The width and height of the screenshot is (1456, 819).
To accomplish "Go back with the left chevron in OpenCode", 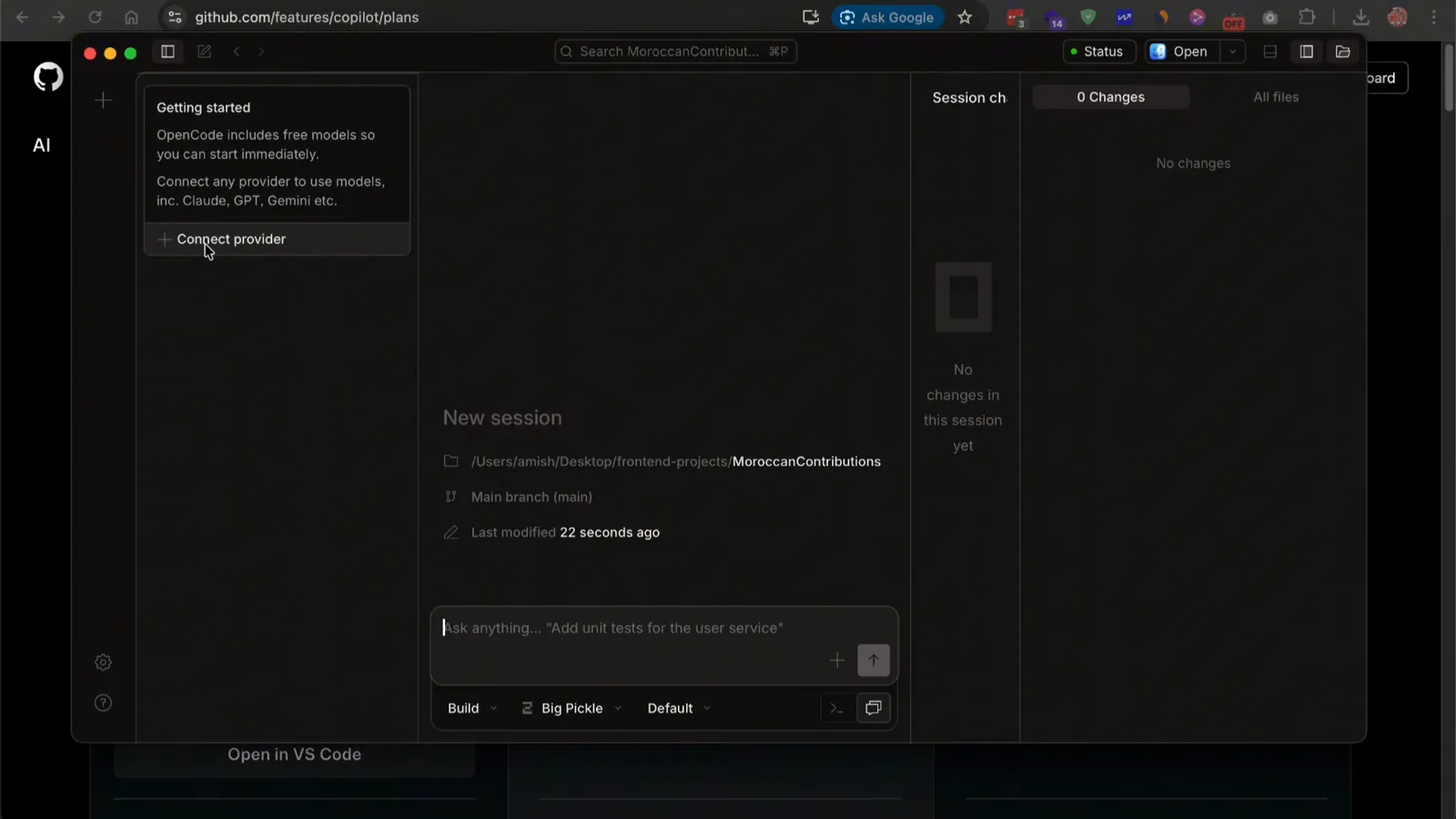I will click(x=237, y=52).
